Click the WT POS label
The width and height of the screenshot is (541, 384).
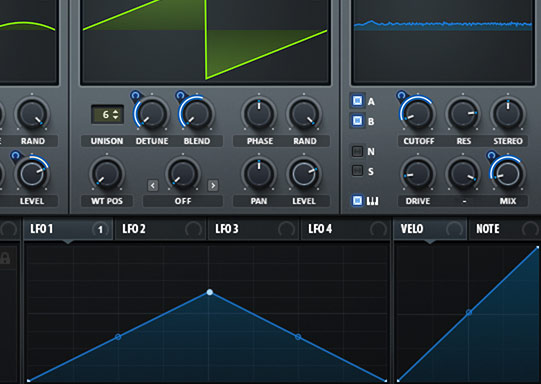(x=107, y=201)
